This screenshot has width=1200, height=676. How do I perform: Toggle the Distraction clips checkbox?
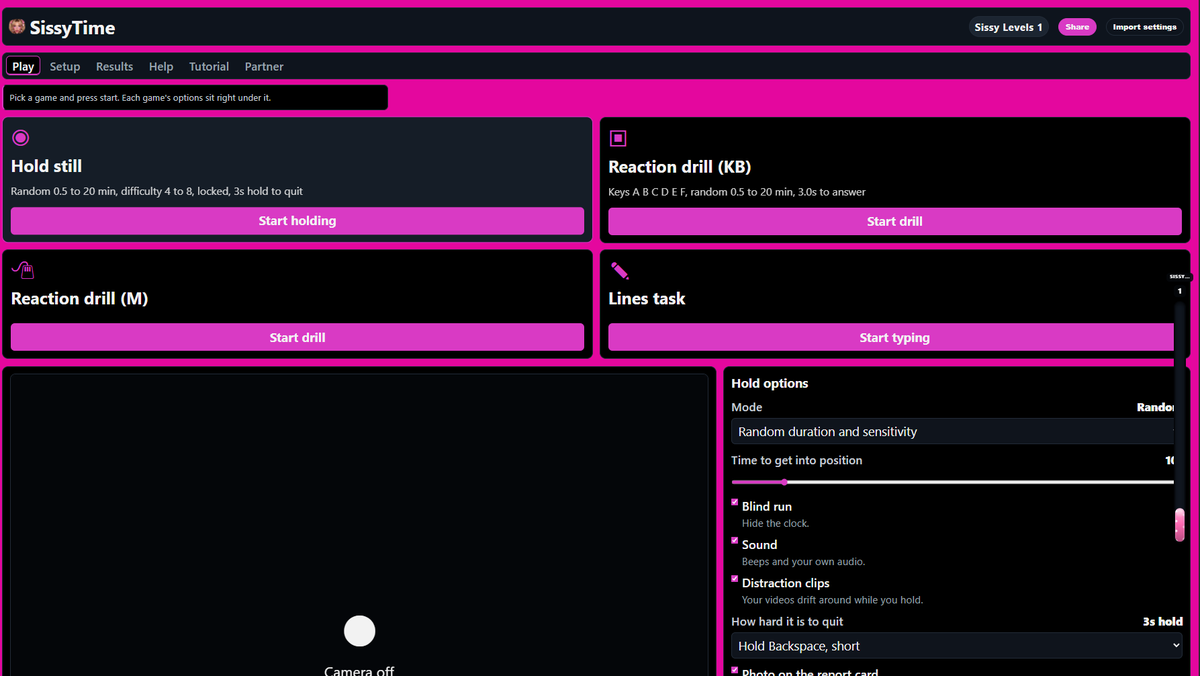point(735,579)
